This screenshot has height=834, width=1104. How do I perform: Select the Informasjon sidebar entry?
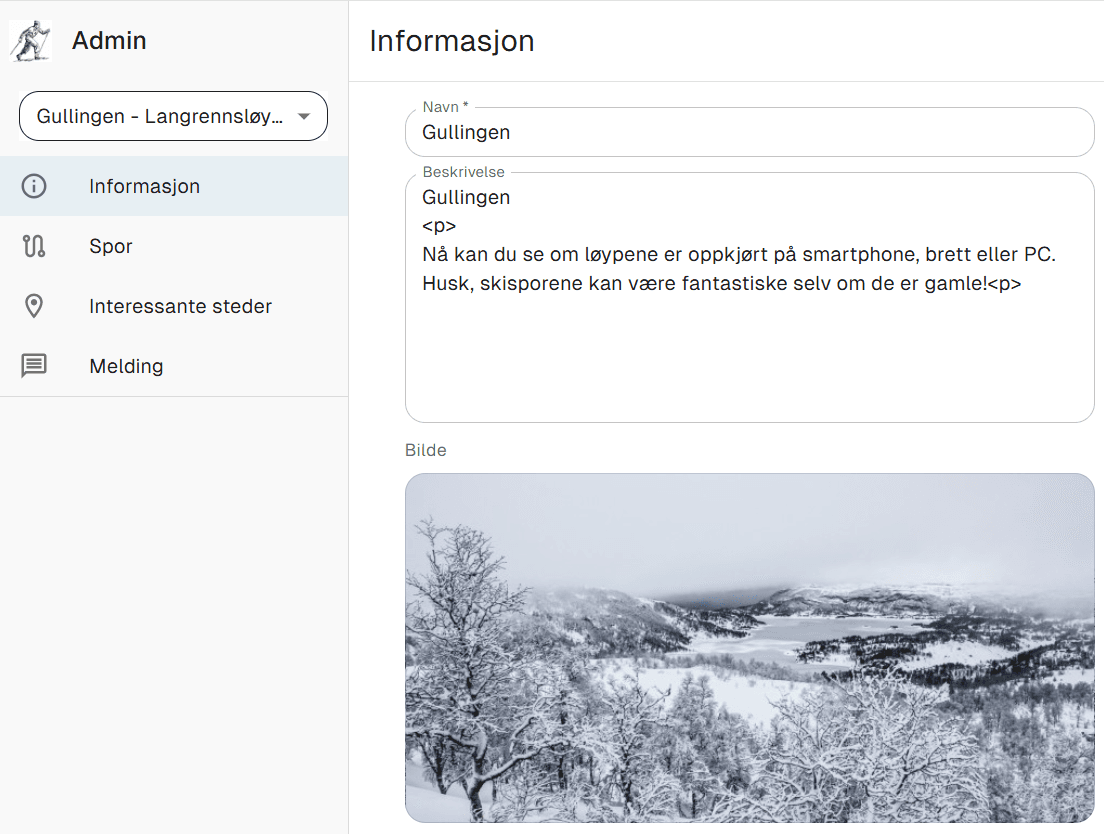[144, 186]
